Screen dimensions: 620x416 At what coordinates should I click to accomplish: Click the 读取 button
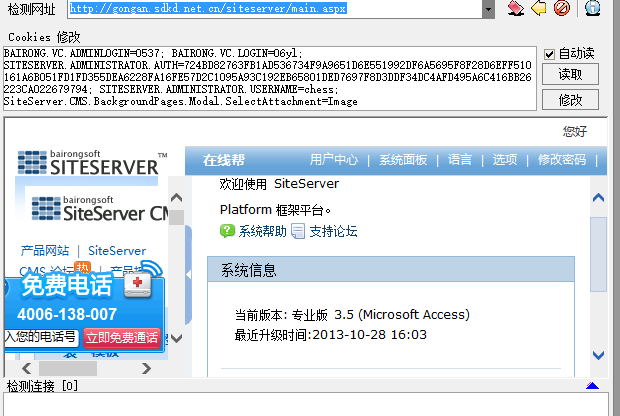pos(570,74)
